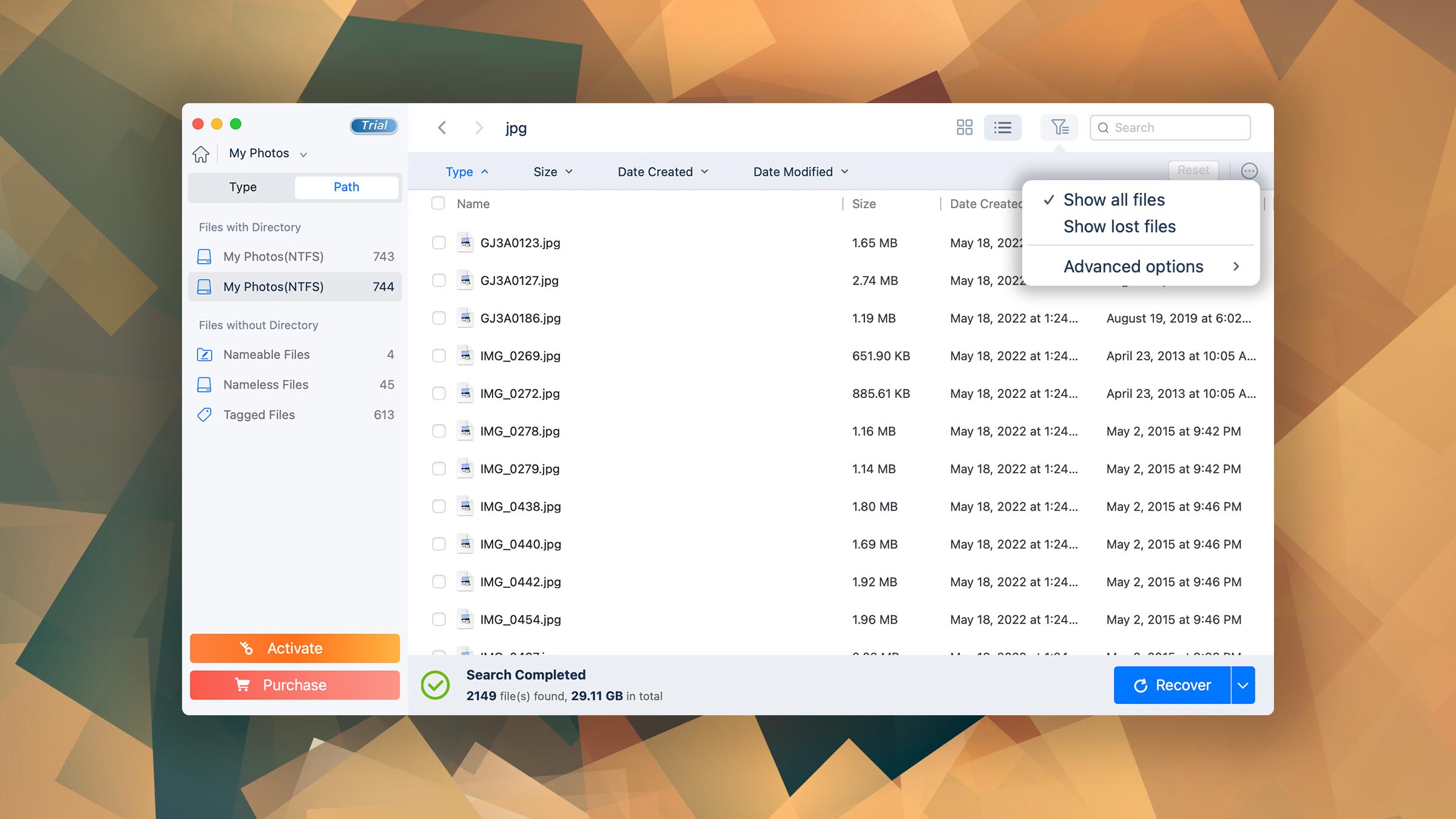Screen dimensions: 1456x819
Task: Click the search magnifier icon
Action: pos(1104,128)
